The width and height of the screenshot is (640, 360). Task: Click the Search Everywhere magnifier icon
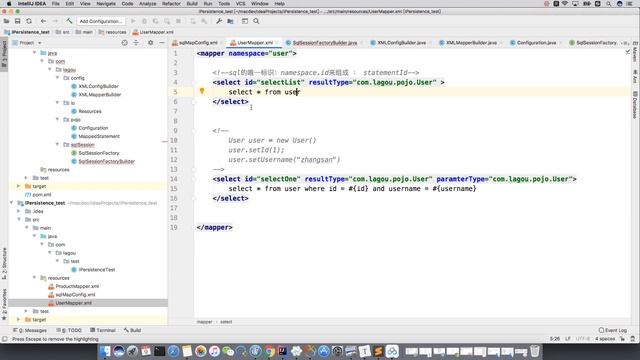pos(256,21)
